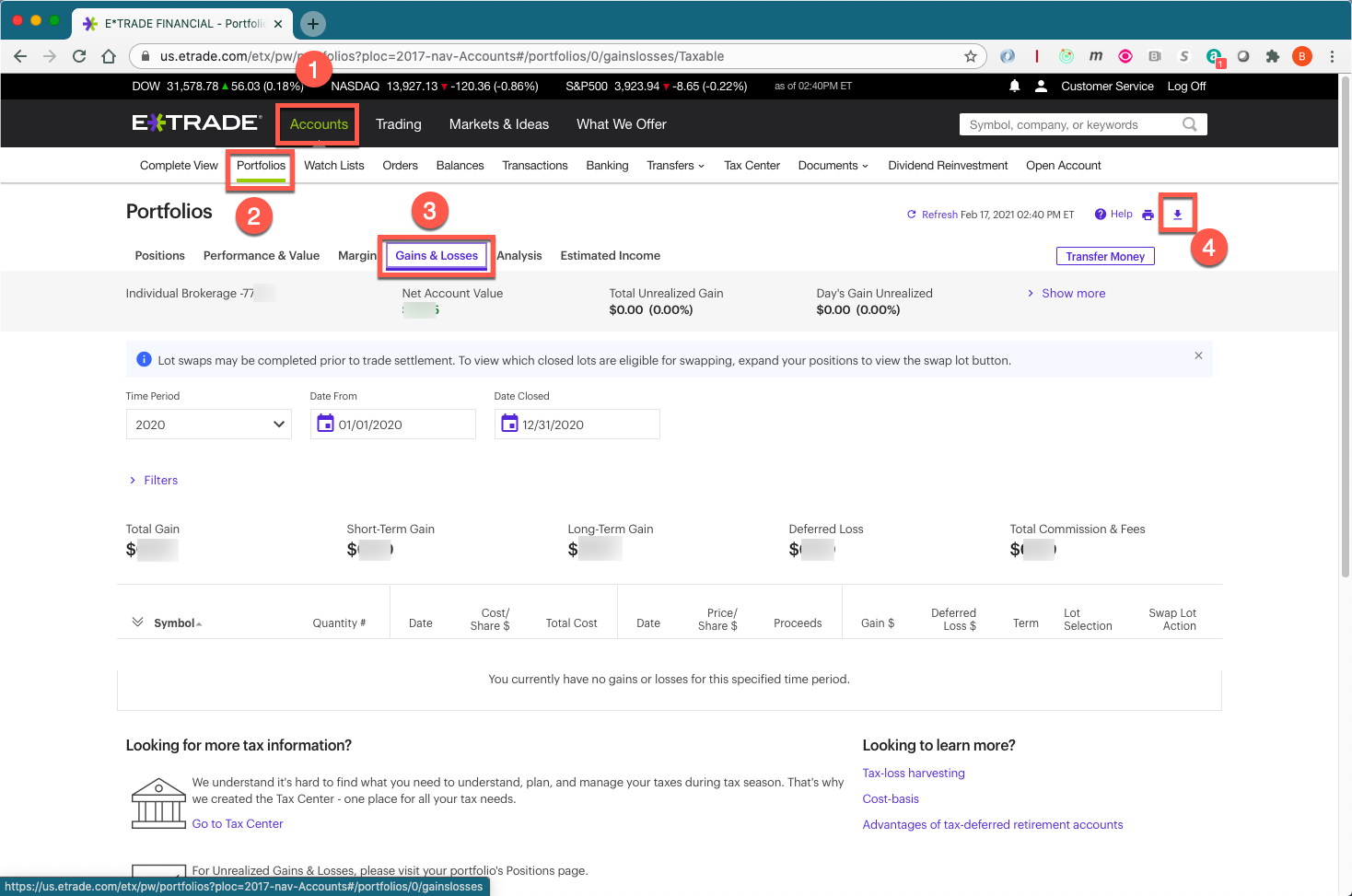The height and width of the screenshot is (896, 1352).
Task: Go to Orders page
Action: tap(401, 166)
